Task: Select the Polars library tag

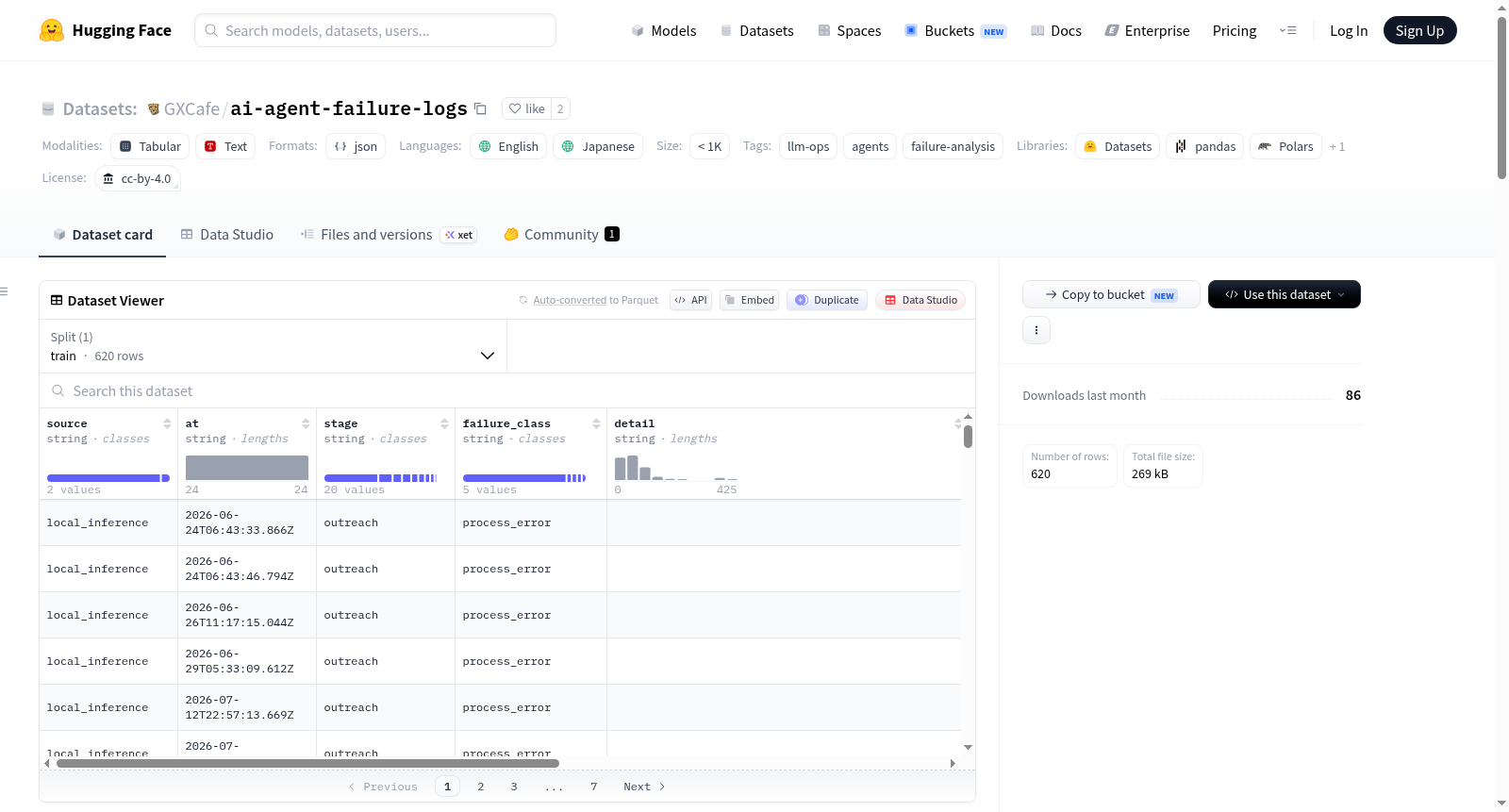Action: tap(1286, 146)
